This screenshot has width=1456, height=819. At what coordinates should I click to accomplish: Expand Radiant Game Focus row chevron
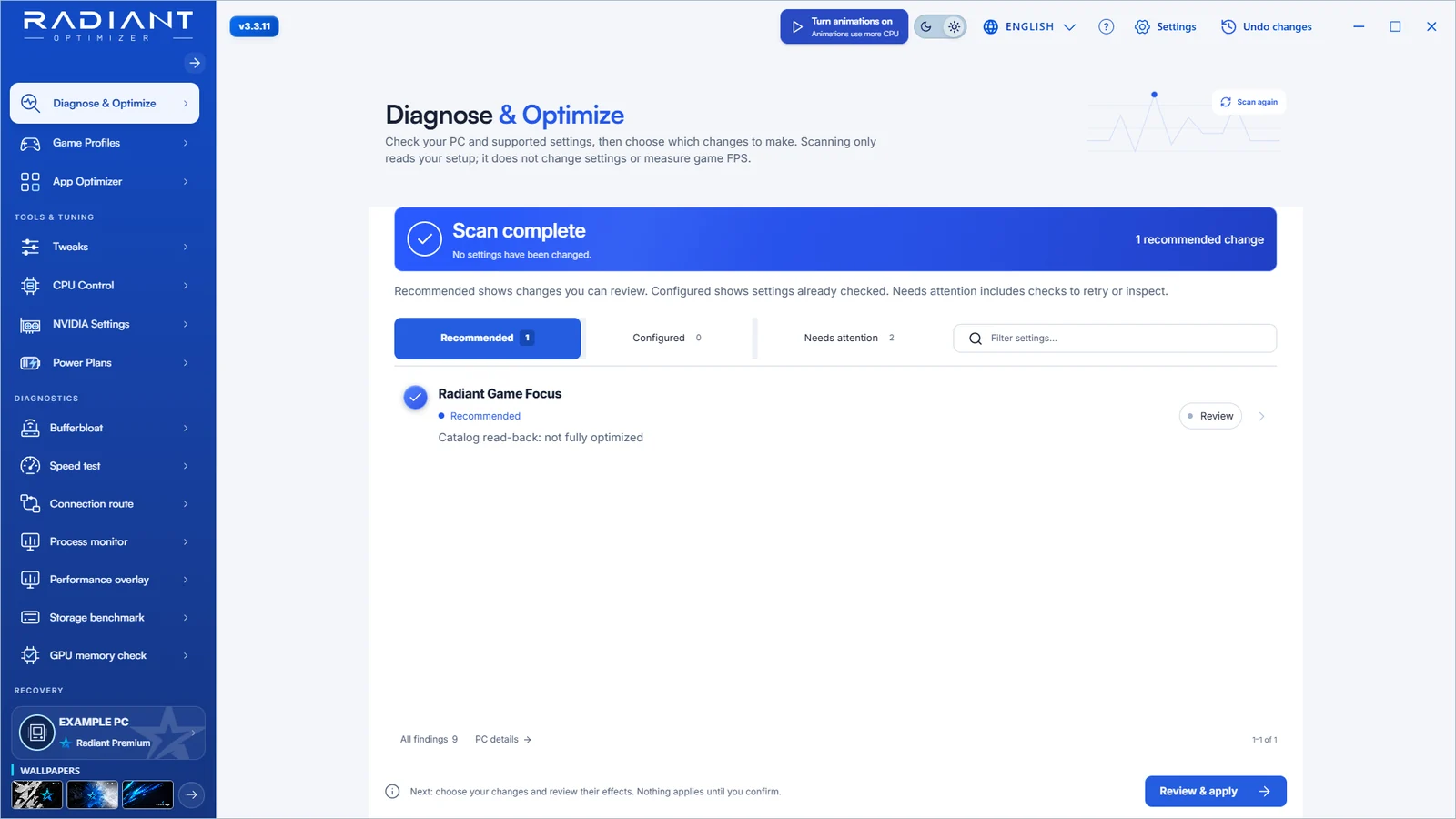click(1261, 416)
